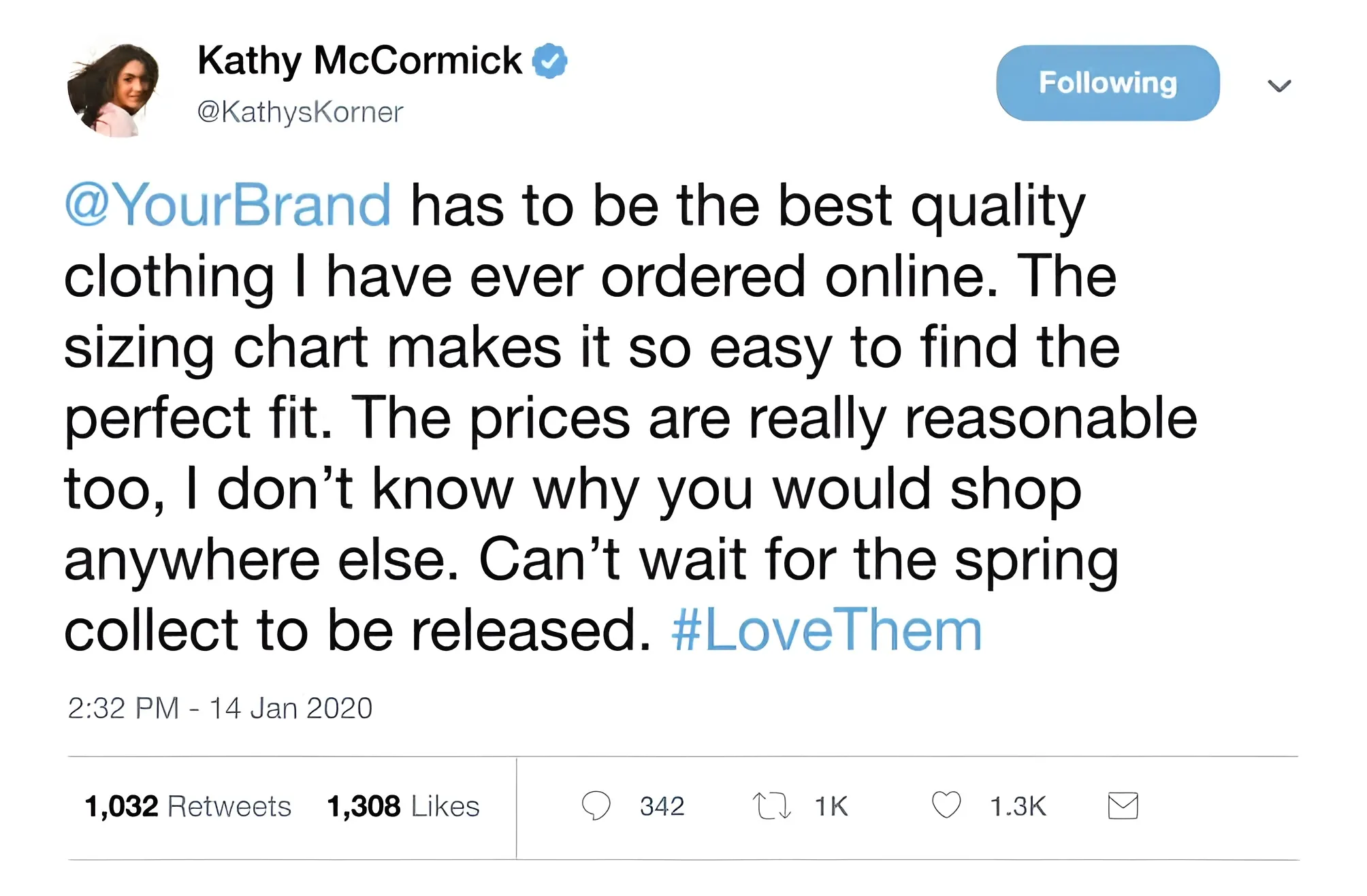
Task: Click the 342 reply count
Action: point(662,806)
